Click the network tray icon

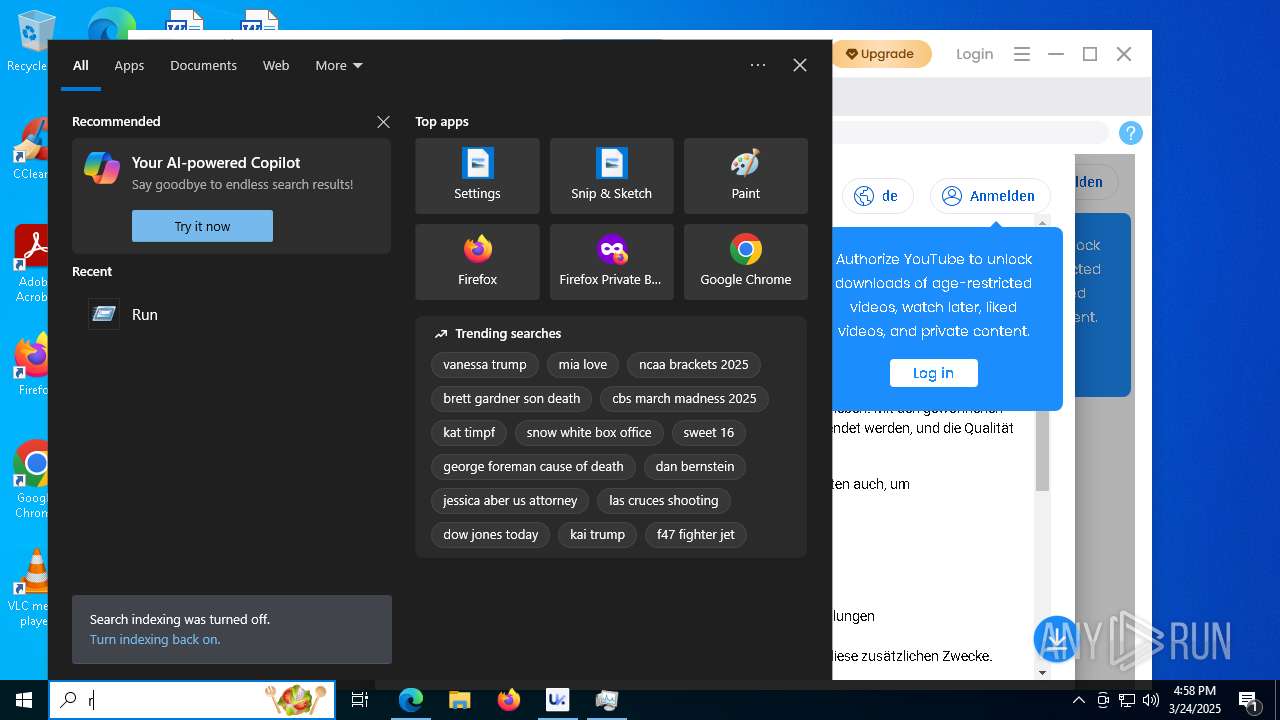coord(1127,700)
